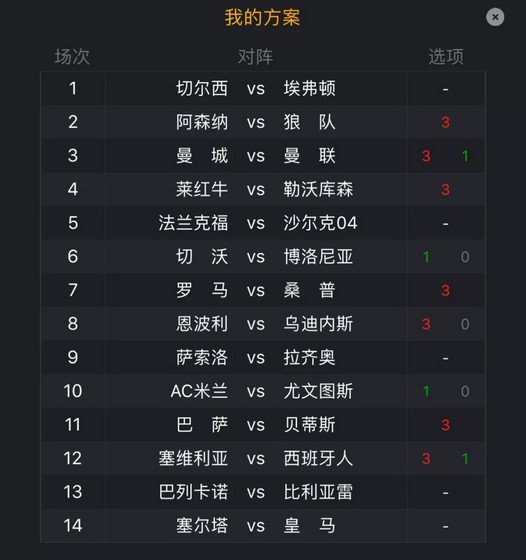Image resolution: width=526 pixels, height=560 pixels.
Task: Toggle the green 1 for 切沃 vs 博洛尼亚
Action: (x=426, y=257)
